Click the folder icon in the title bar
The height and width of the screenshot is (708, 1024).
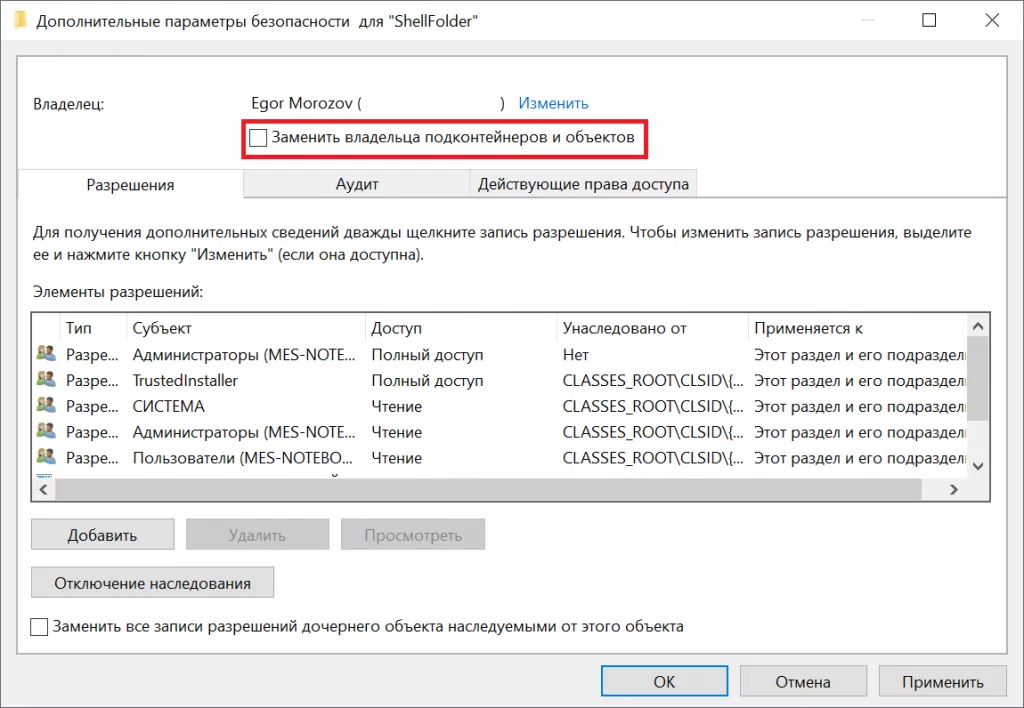(21, 19)
